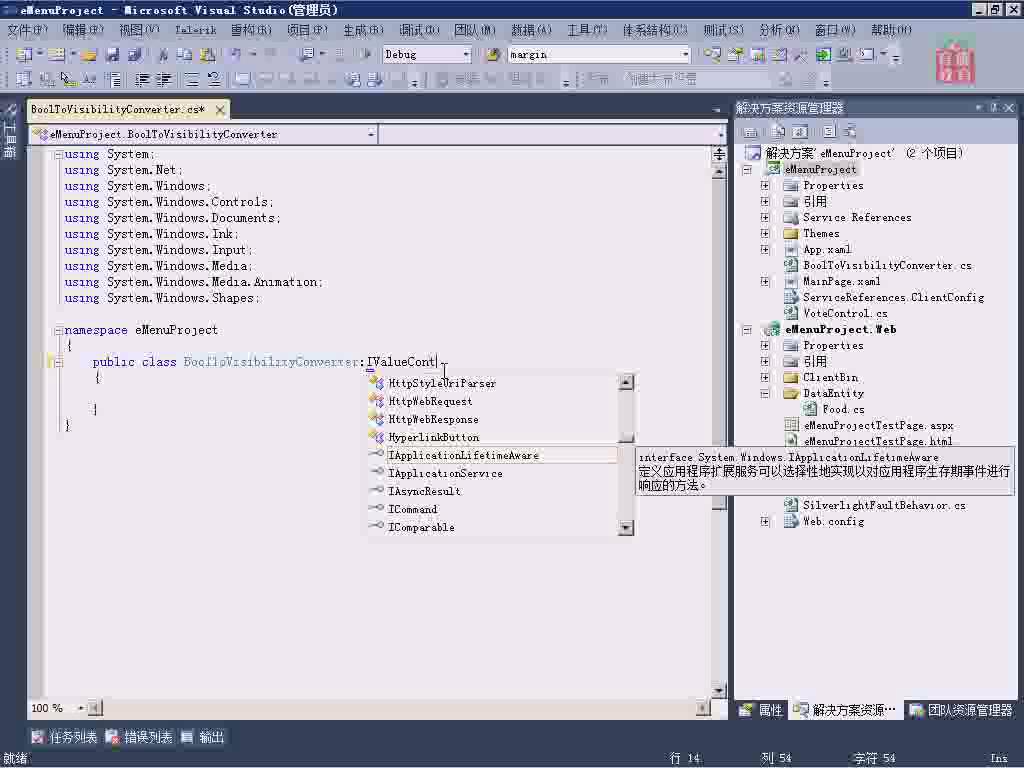
Task: Click the Find in Files icon beside margin box
Action: click(492, 55)
